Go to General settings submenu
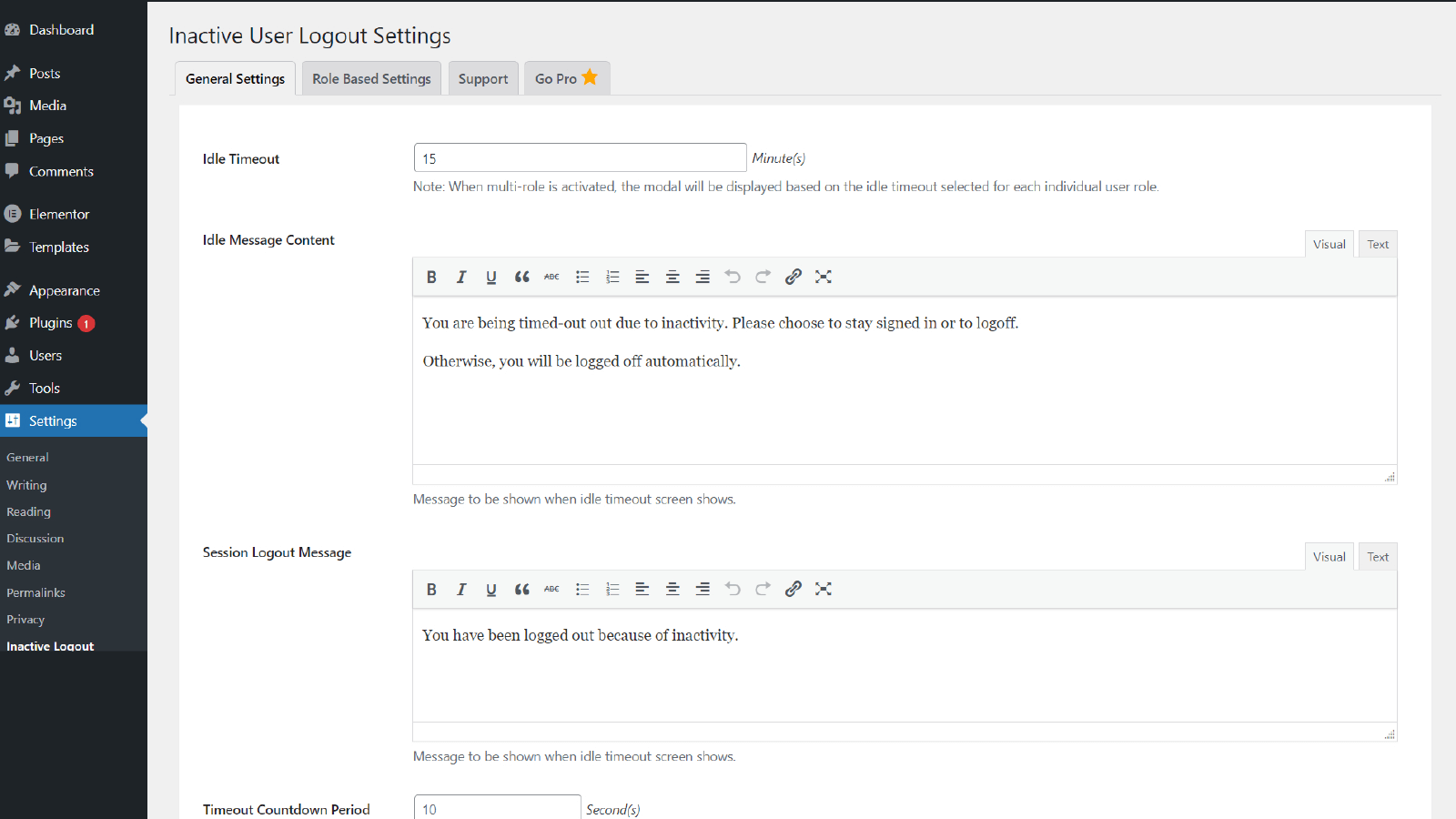 [27, 458]
